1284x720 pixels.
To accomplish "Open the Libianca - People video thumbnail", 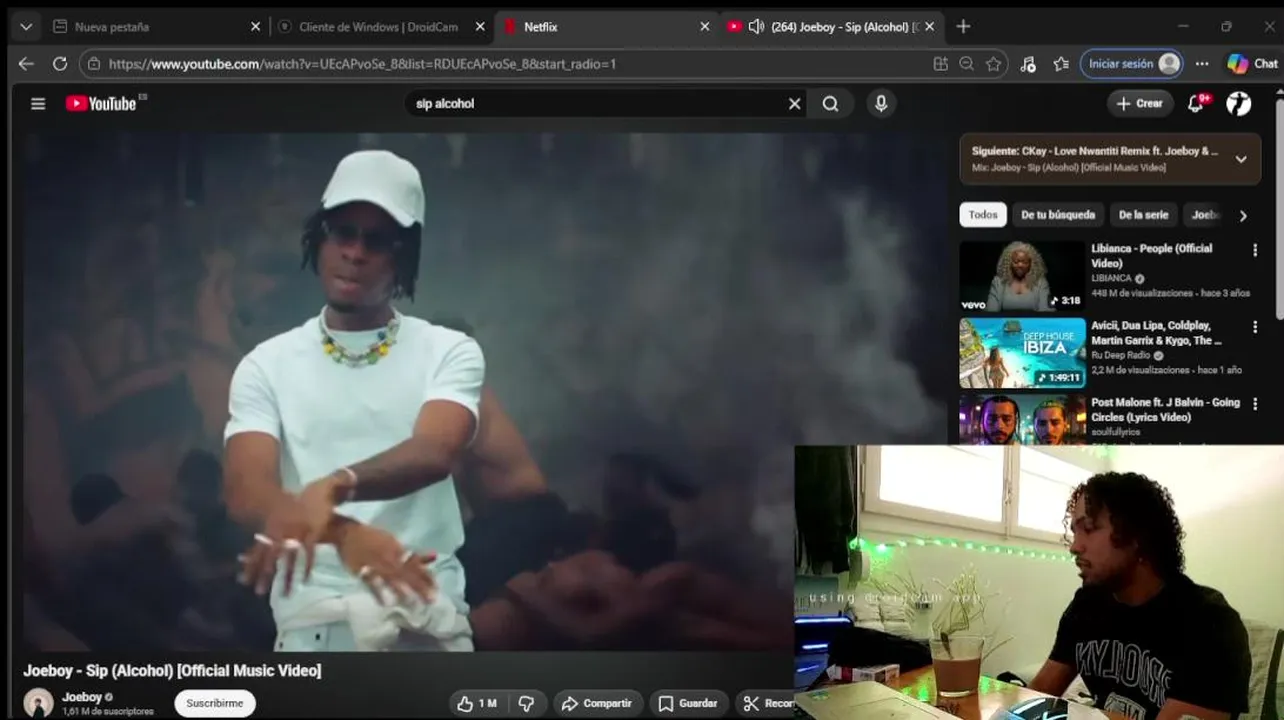I will point(1022,276).
